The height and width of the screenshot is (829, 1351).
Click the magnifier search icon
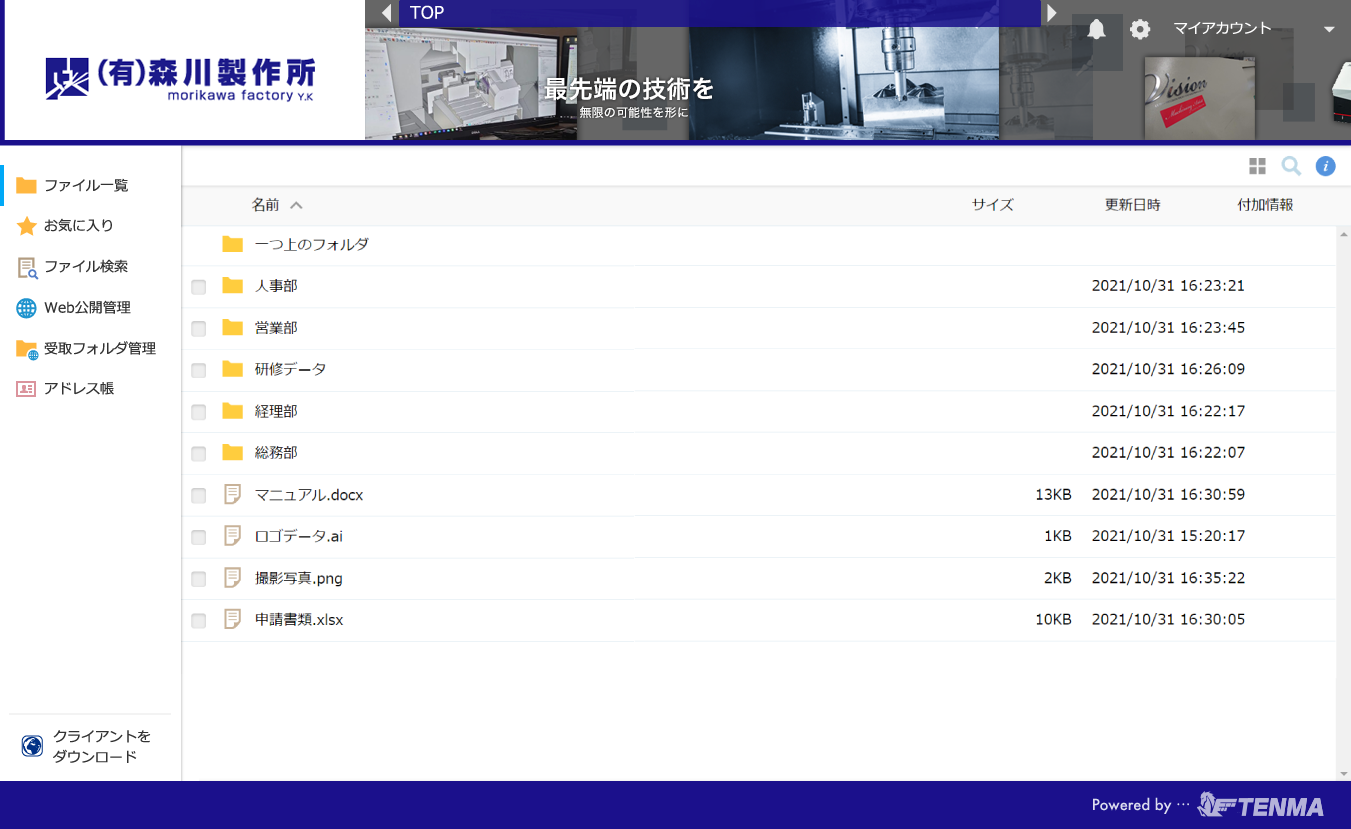click(1291, 166)
